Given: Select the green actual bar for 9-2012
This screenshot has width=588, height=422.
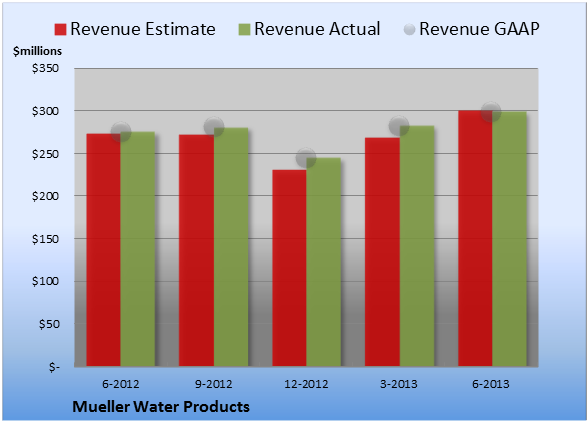Looking at the screenshot, I should pos(231,247).
